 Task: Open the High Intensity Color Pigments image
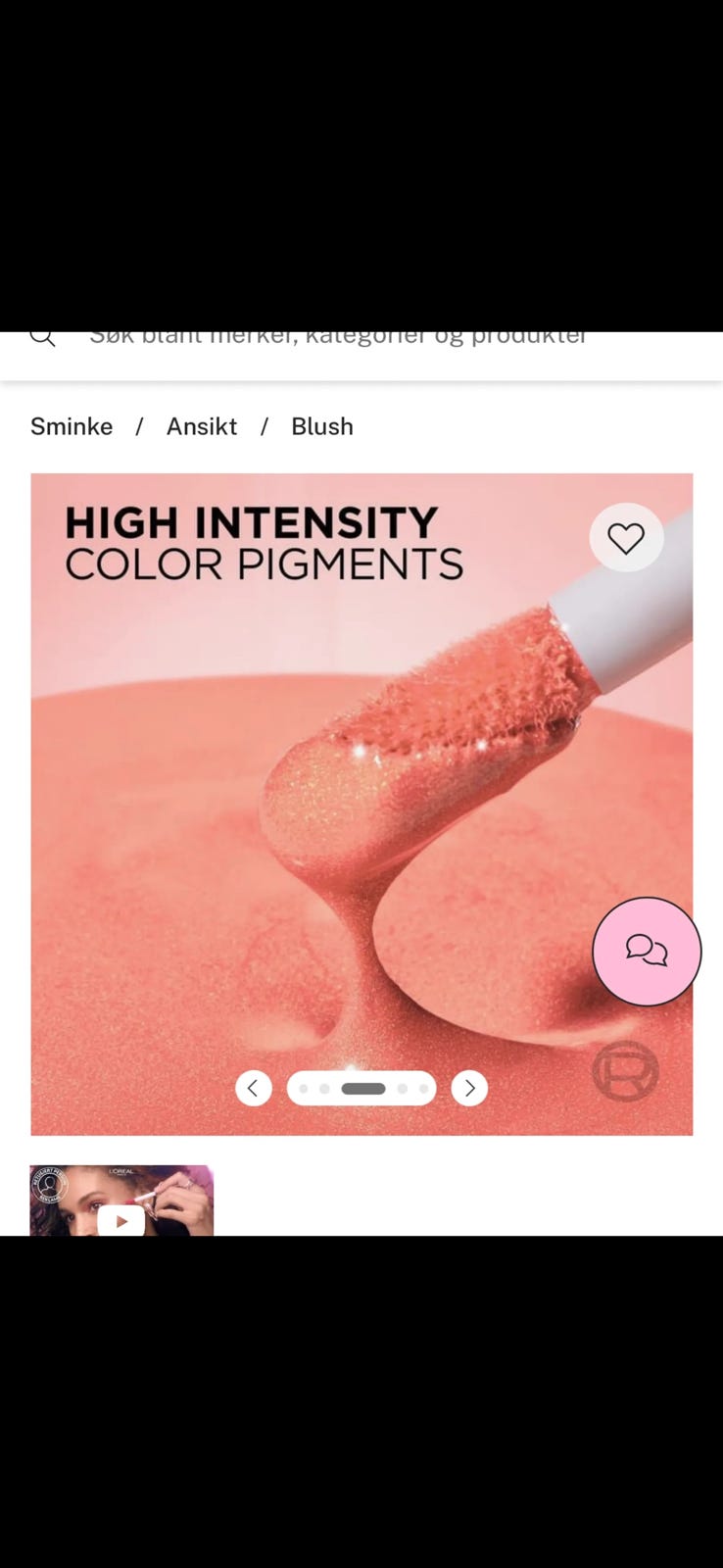361,805
